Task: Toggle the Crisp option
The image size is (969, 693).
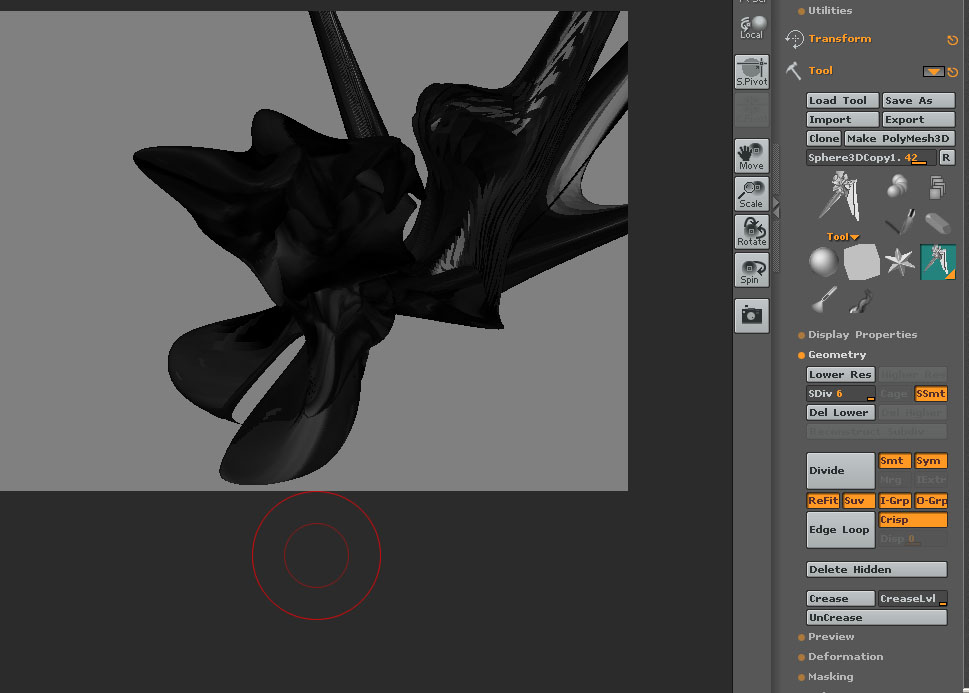Action: (913, 520)
